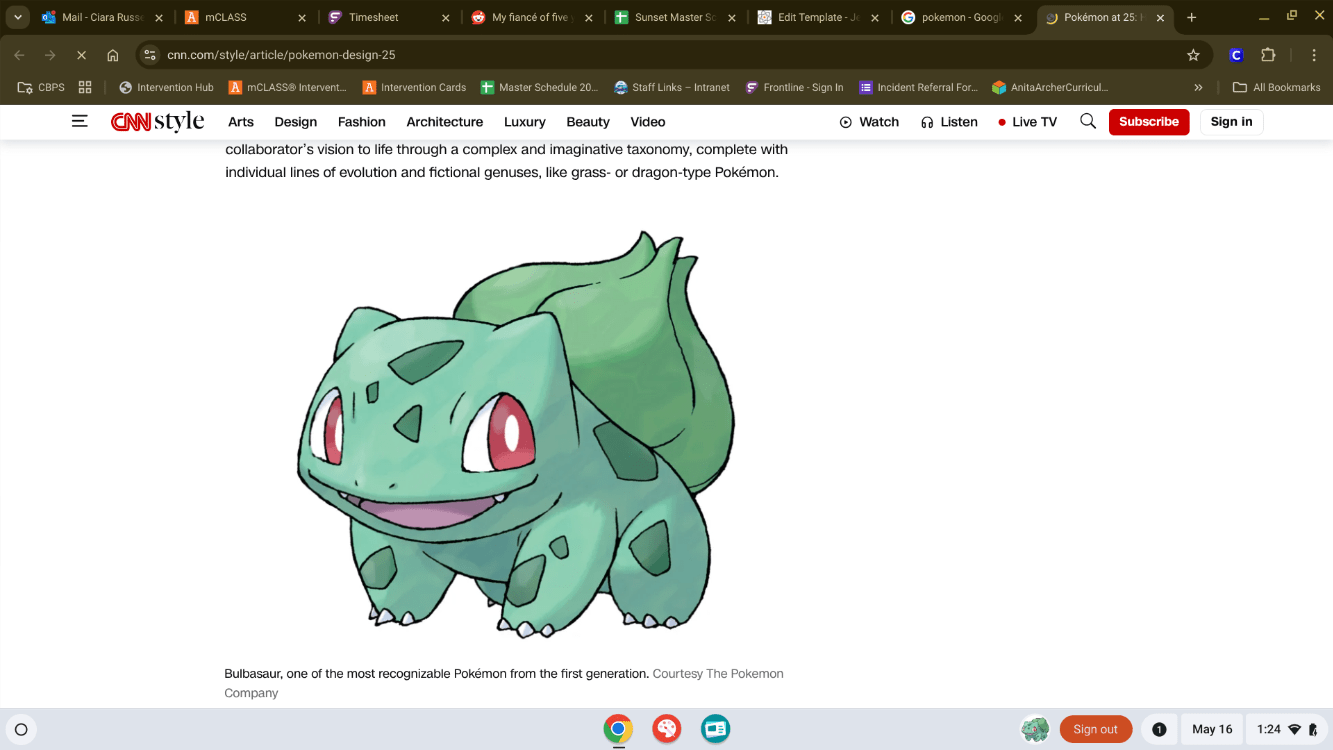1333x750 pixels.
Task: Open the Video section
Action: [648, 122]
